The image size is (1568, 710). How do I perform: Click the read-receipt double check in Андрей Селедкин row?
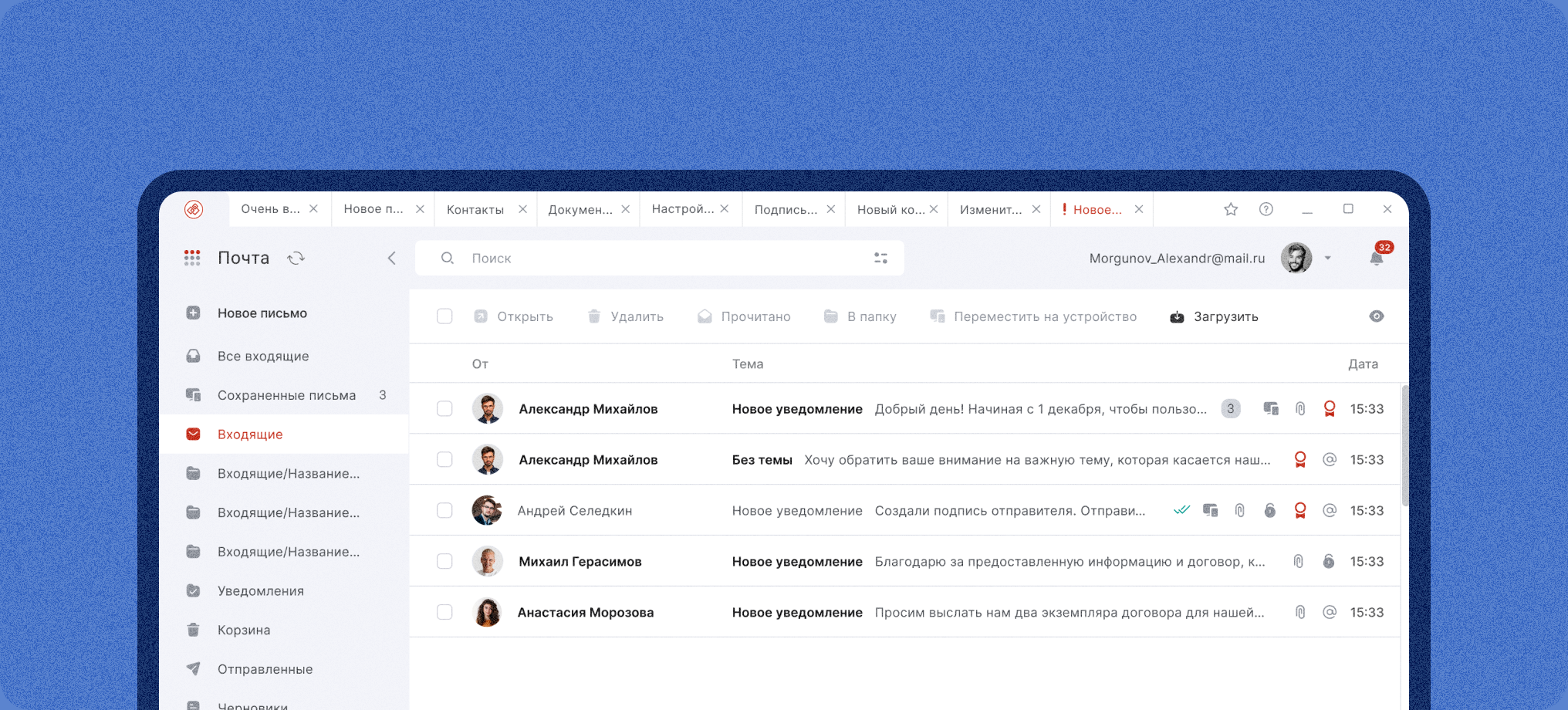tap(1181, 509)
